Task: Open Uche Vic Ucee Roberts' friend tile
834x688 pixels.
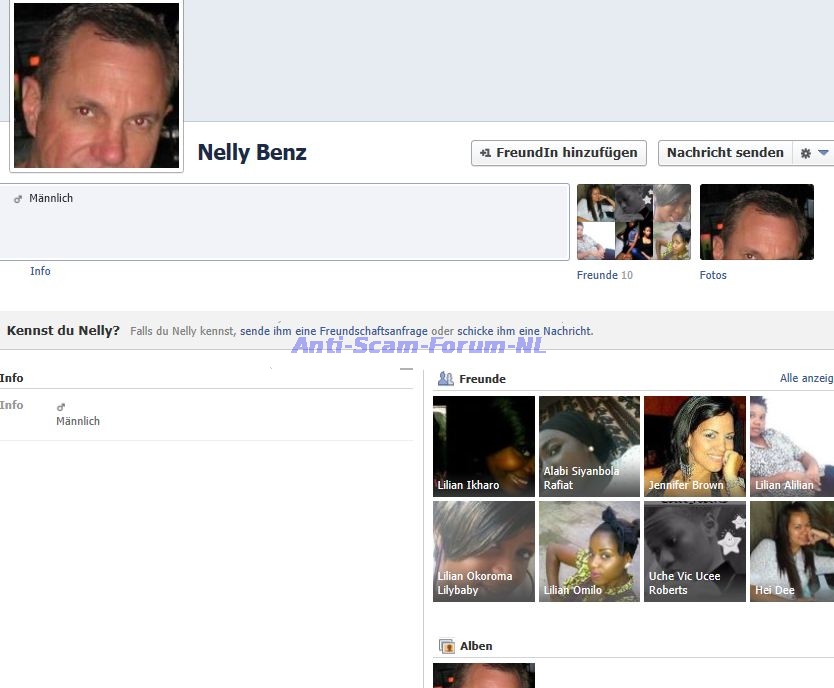Action: [x=694, y=551]
